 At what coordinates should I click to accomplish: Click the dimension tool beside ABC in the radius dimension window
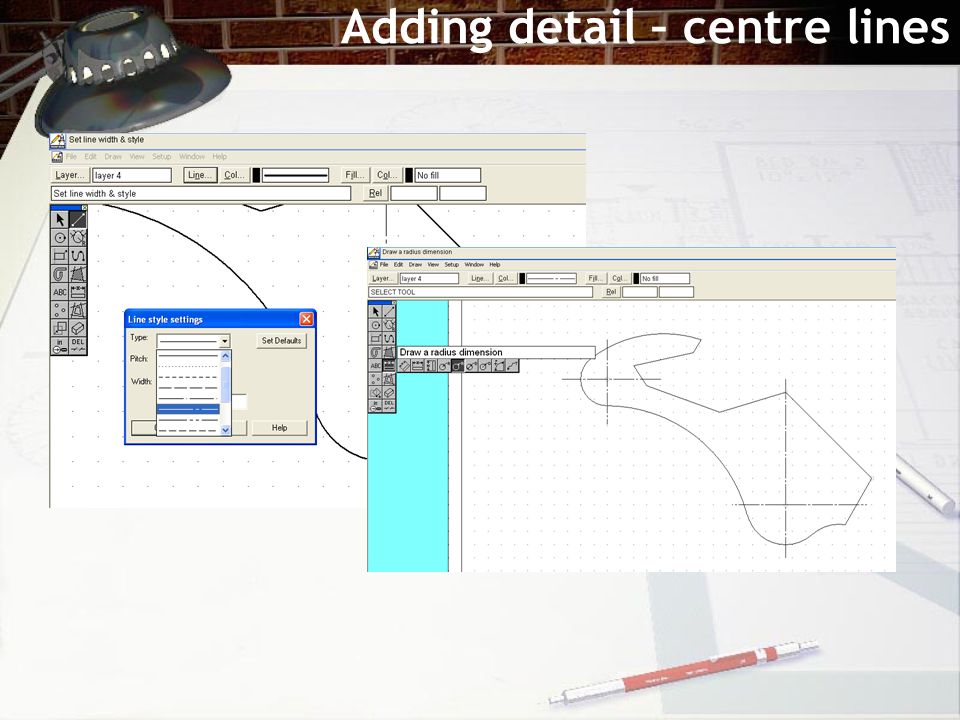(389, 366)
